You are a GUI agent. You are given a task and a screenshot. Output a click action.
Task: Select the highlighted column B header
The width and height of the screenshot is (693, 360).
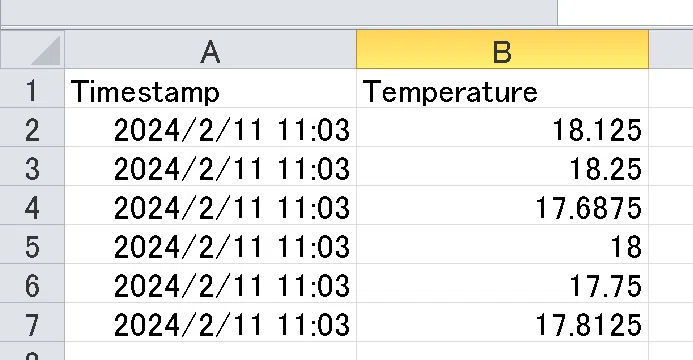pos(503,49)
